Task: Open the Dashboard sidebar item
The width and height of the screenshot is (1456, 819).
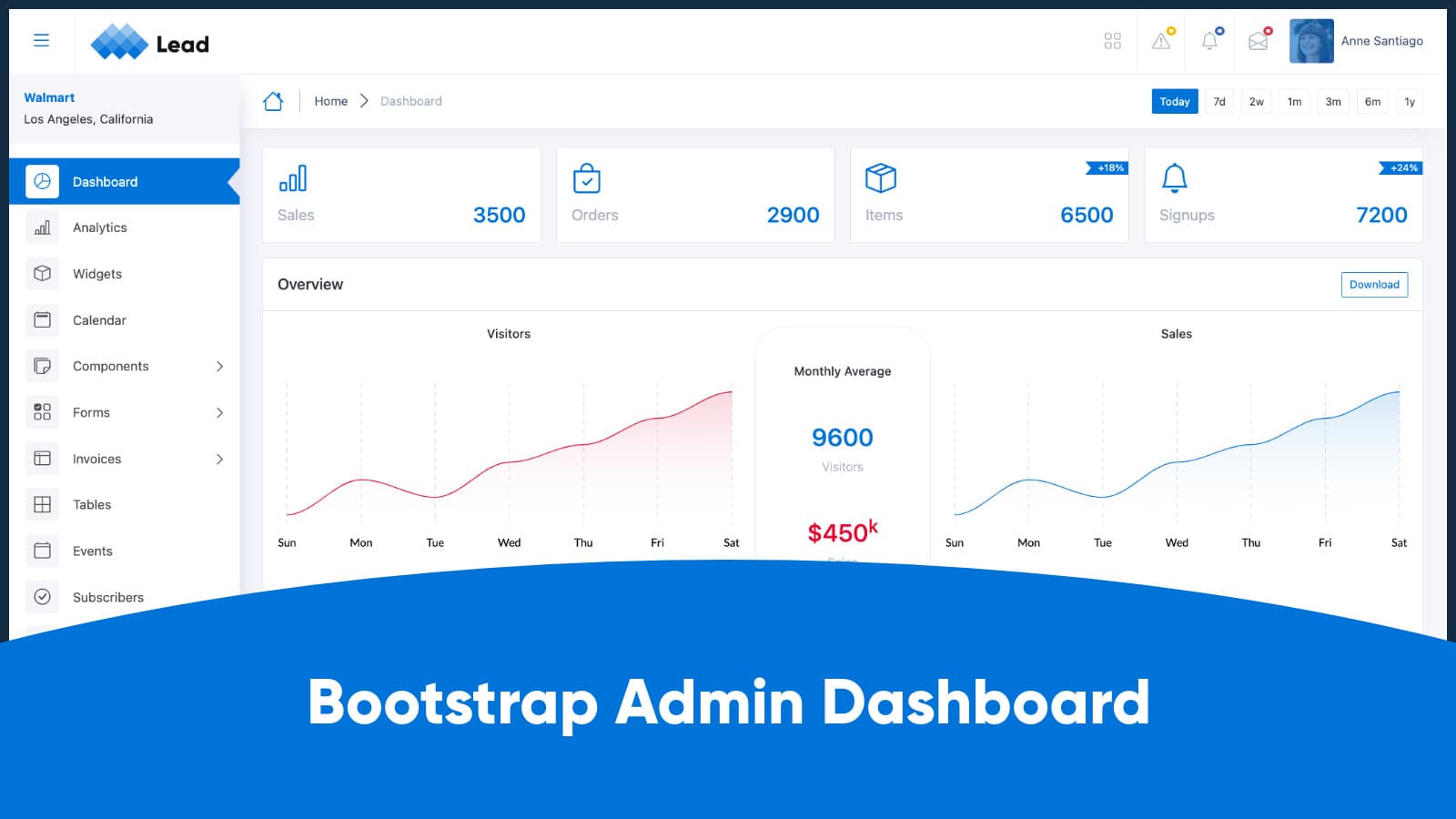Action: tap(105, 181)
